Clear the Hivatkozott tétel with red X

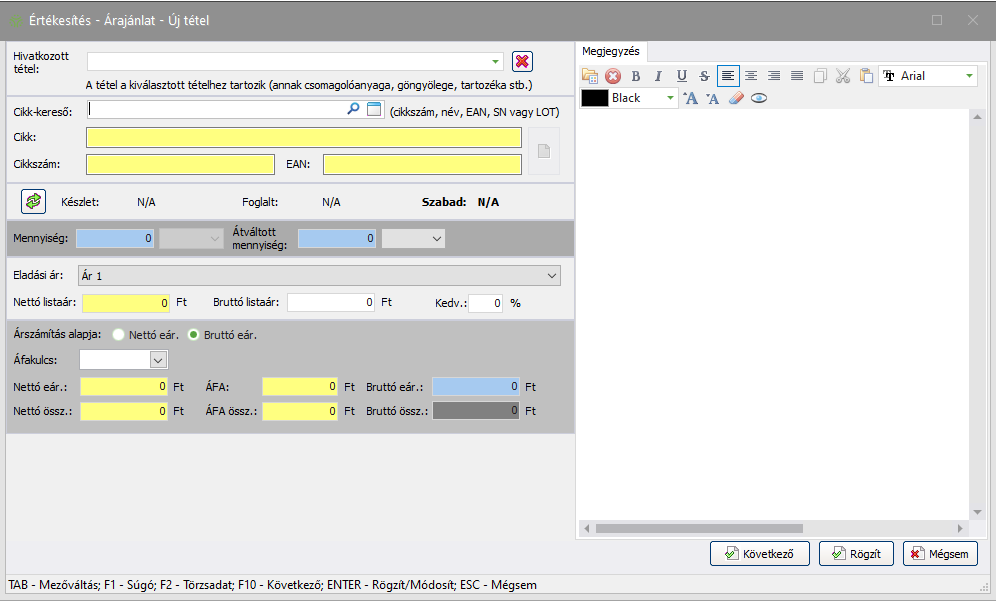[522, 61]
